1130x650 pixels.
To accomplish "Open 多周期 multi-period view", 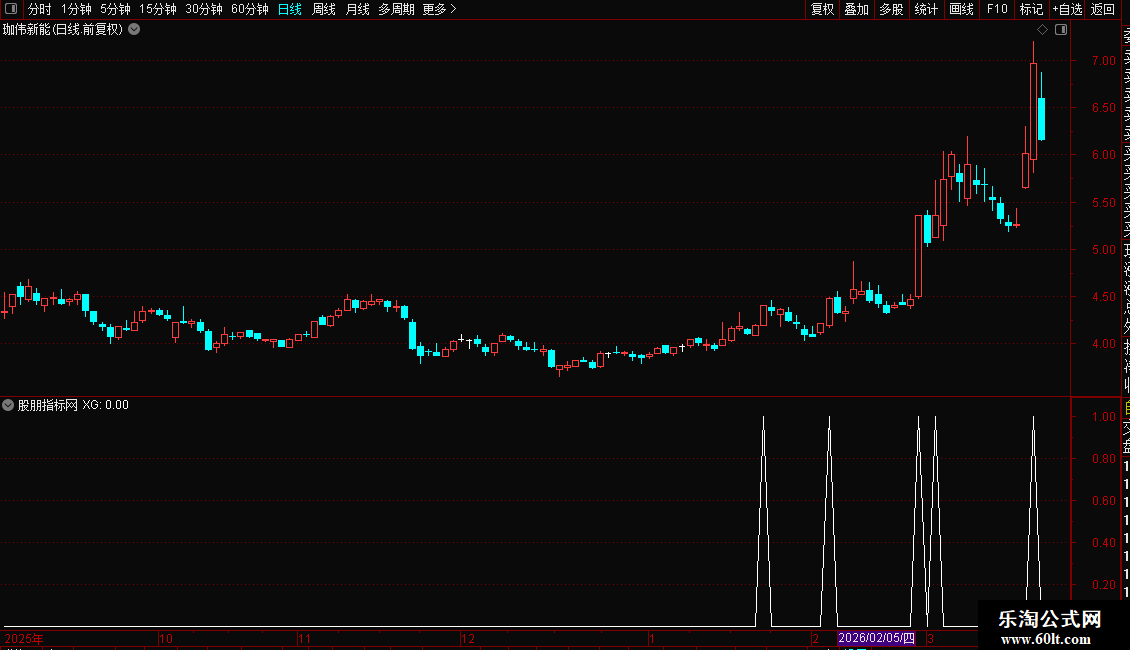I will 396,9.
